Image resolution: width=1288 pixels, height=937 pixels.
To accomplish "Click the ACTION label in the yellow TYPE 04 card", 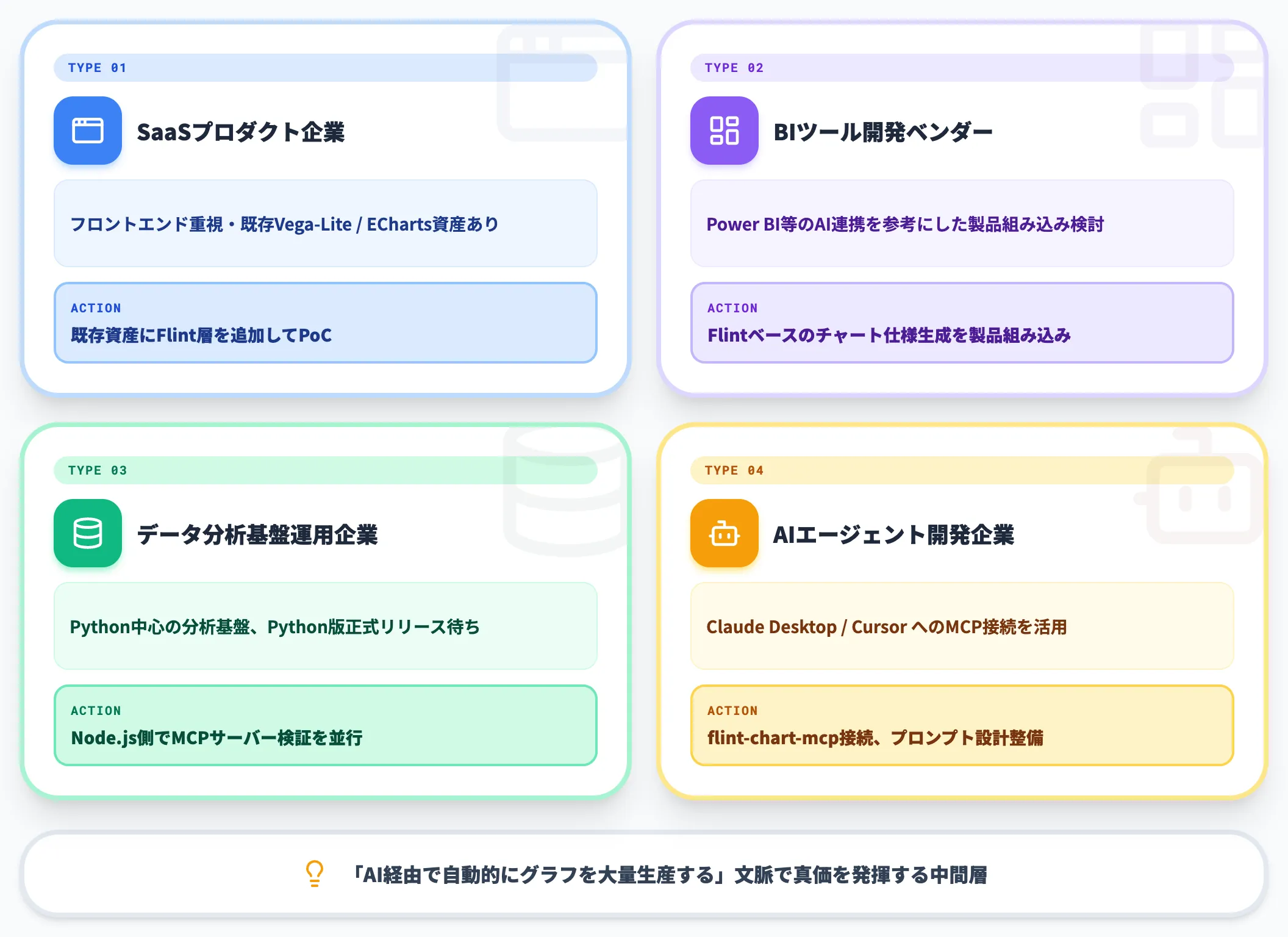I will pyautogui.click(x=732, y=711).
